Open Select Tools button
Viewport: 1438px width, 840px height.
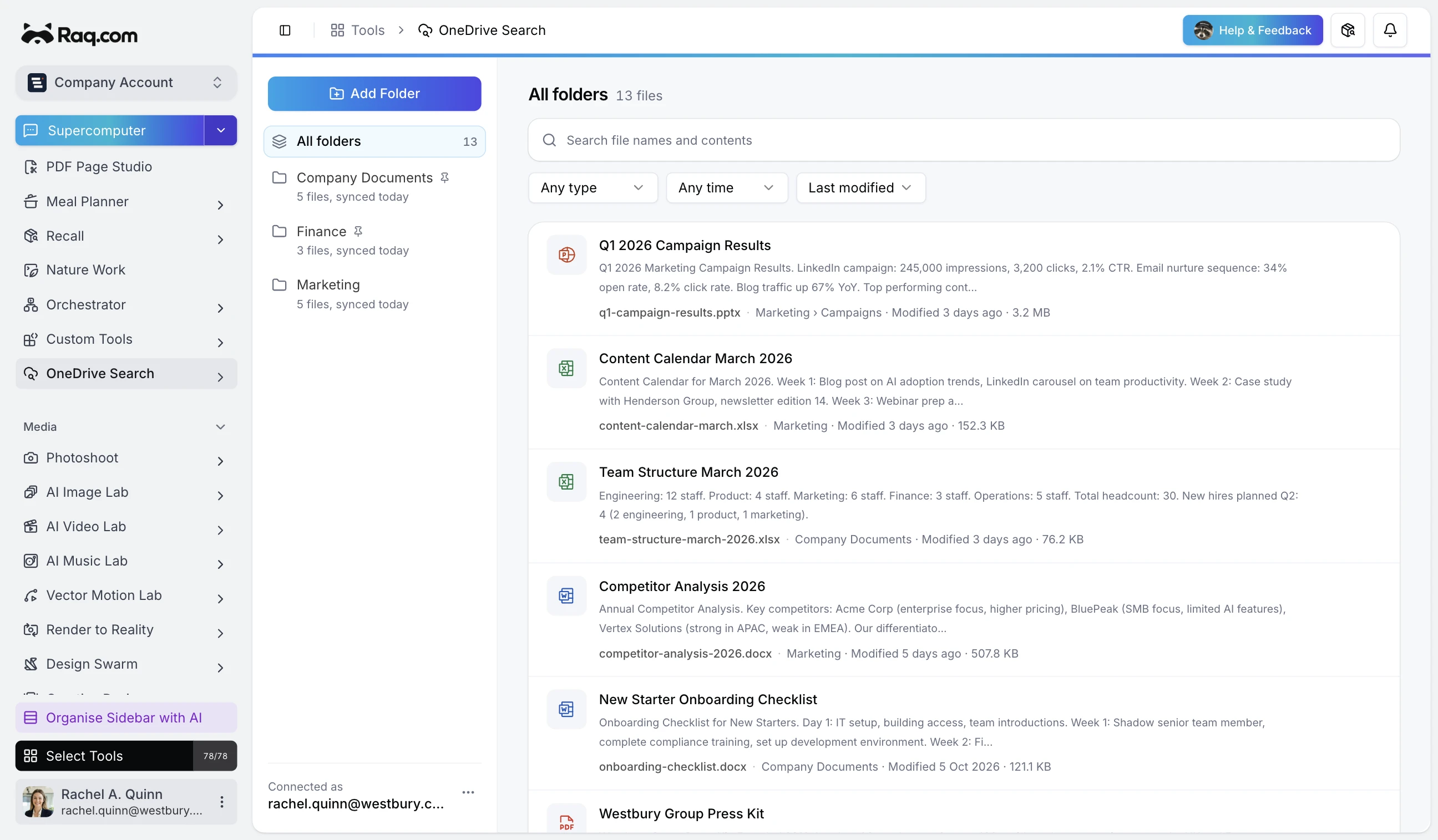(126, 755)
